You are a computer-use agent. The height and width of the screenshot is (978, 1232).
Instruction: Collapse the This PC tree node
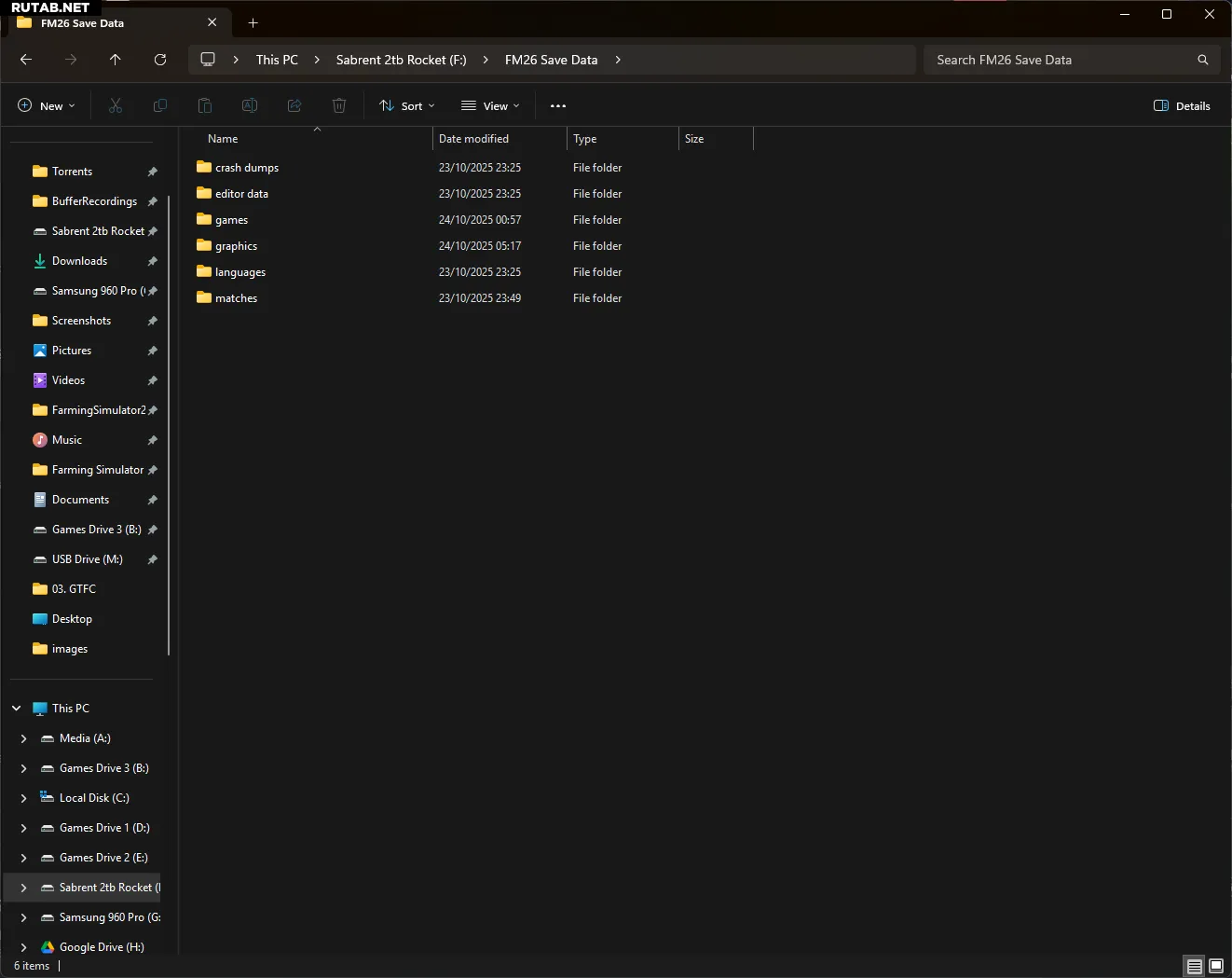17,709
